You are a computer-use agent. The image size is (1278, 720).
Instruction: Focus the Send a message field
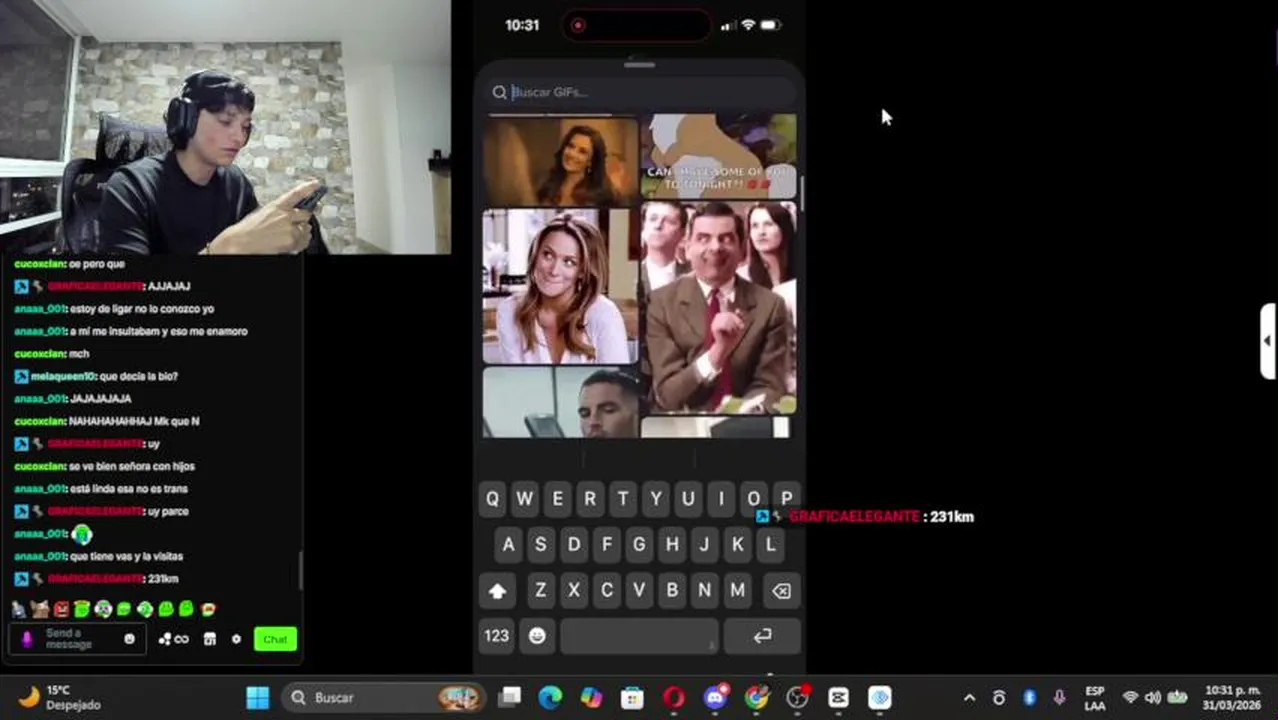pos(77,639)
